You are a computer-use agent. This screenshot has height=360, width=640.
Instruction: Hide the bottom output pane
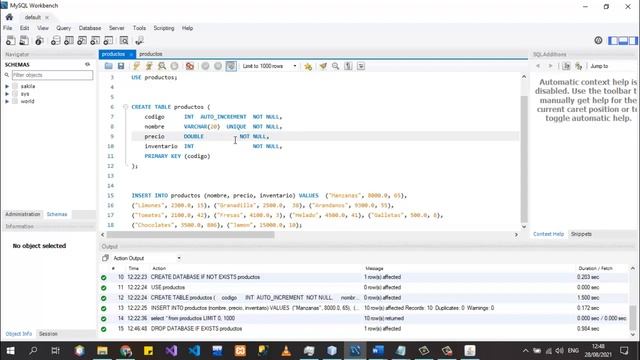[x=623, y=40]
